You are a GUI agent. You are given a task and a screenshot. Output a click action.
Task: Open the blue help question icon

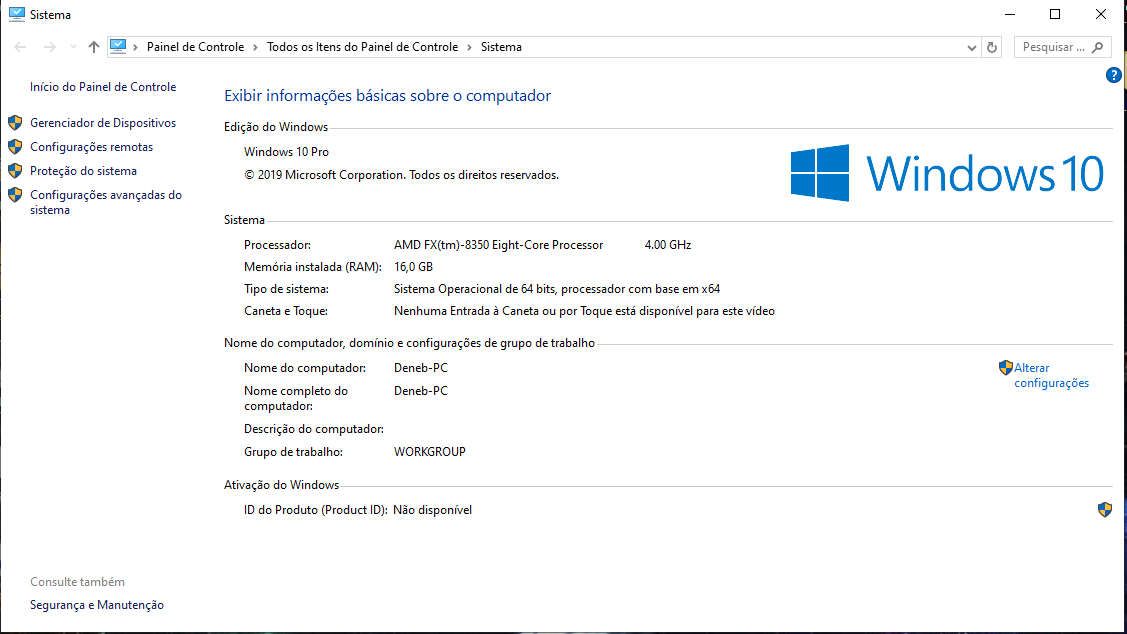1113,75
